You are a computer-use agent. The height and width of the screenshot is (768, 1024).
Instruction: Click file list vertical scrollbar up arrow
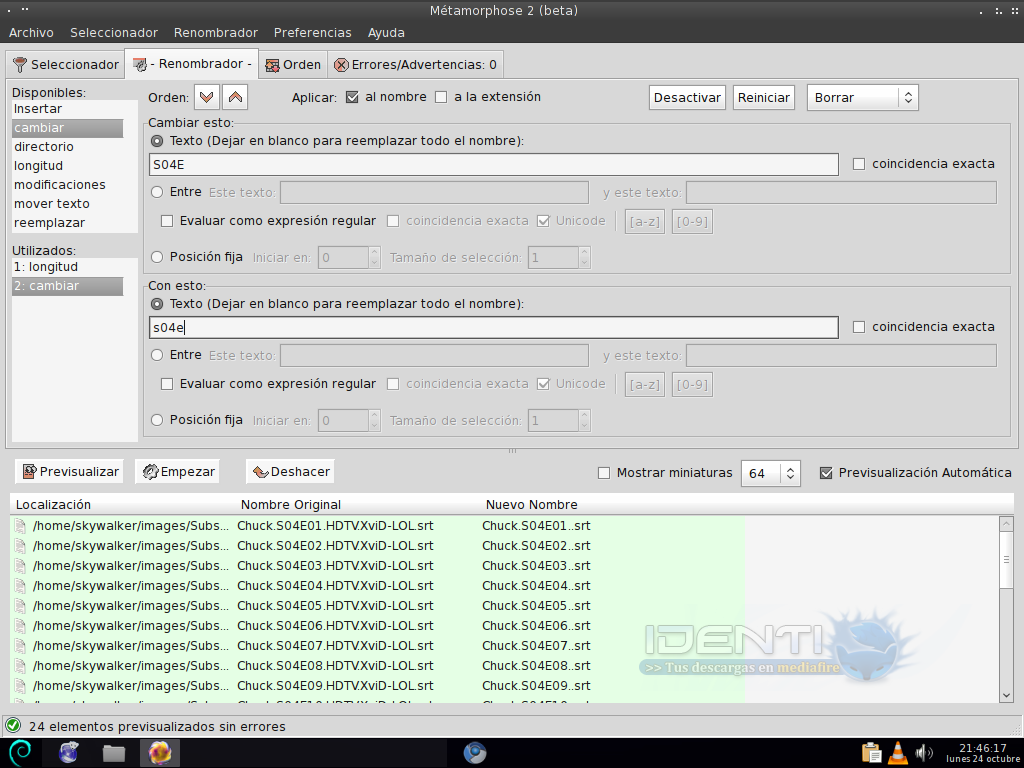(1006, 524)
